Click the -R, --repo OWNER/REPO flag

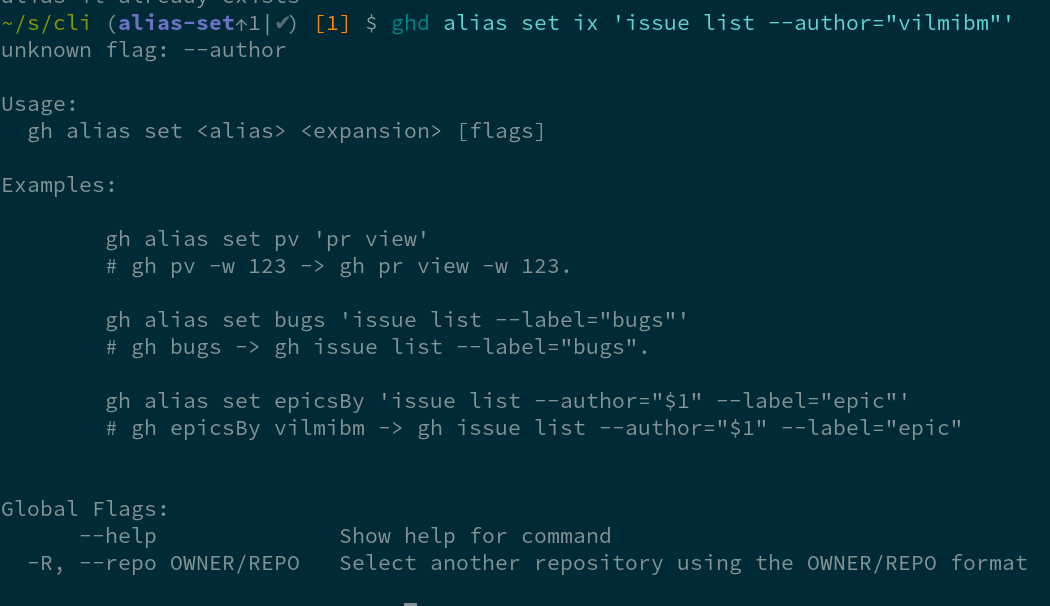coord(163,563)
